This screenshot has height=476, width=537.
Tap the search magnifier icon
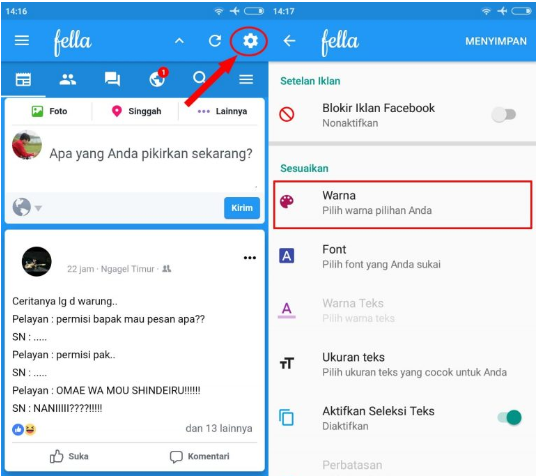click(x=199, y=78)
